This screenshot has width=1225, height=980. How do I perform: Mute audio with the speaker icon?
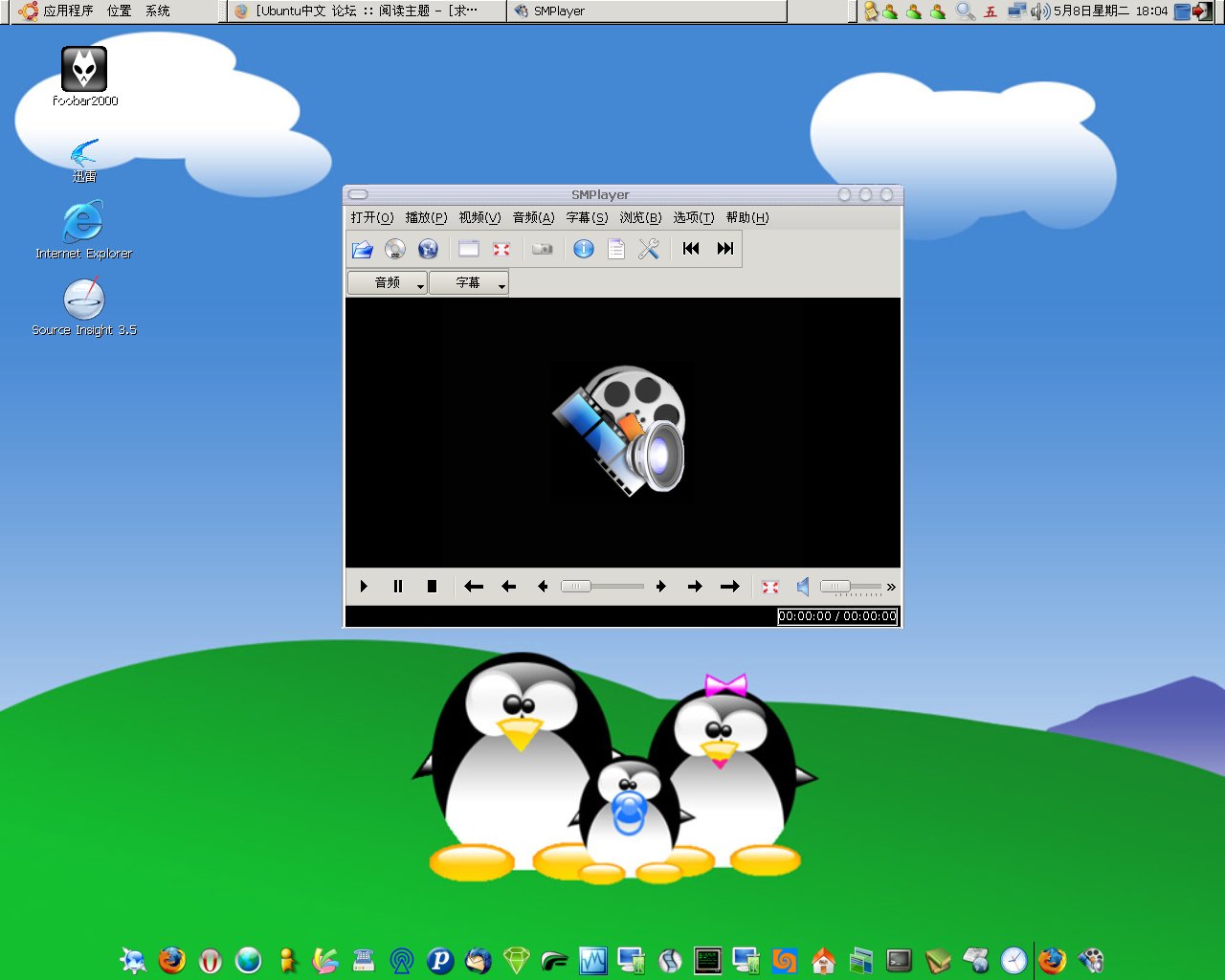(x=804, y=587)
